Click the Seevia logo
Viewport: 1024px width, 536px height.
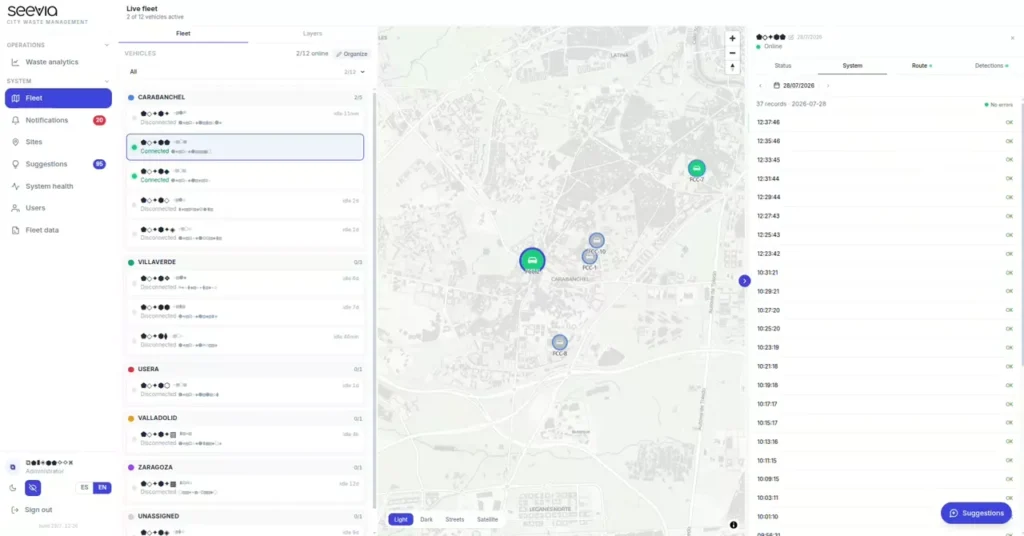tap(33, 11)
